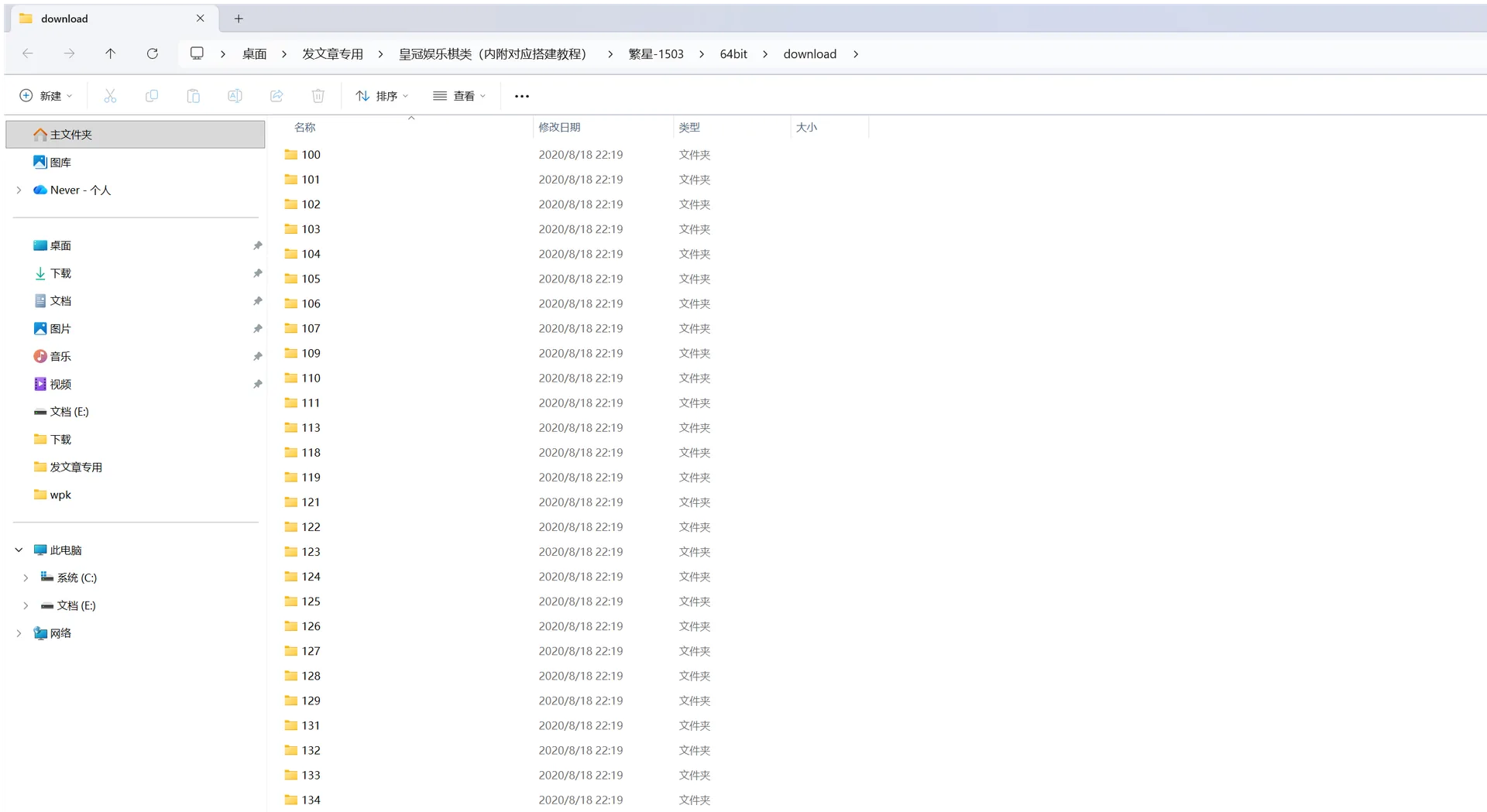
Task: Expand the 网络 tree node
Action: (19, 633)
